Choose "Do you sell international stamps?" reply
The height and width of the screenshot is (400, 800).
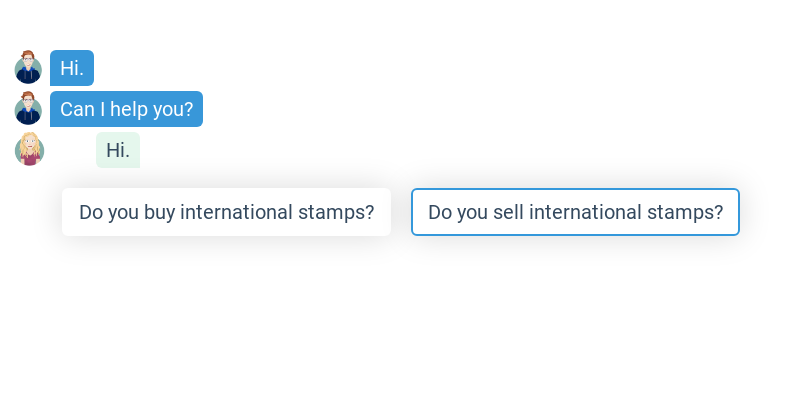(x=575, y=212)
